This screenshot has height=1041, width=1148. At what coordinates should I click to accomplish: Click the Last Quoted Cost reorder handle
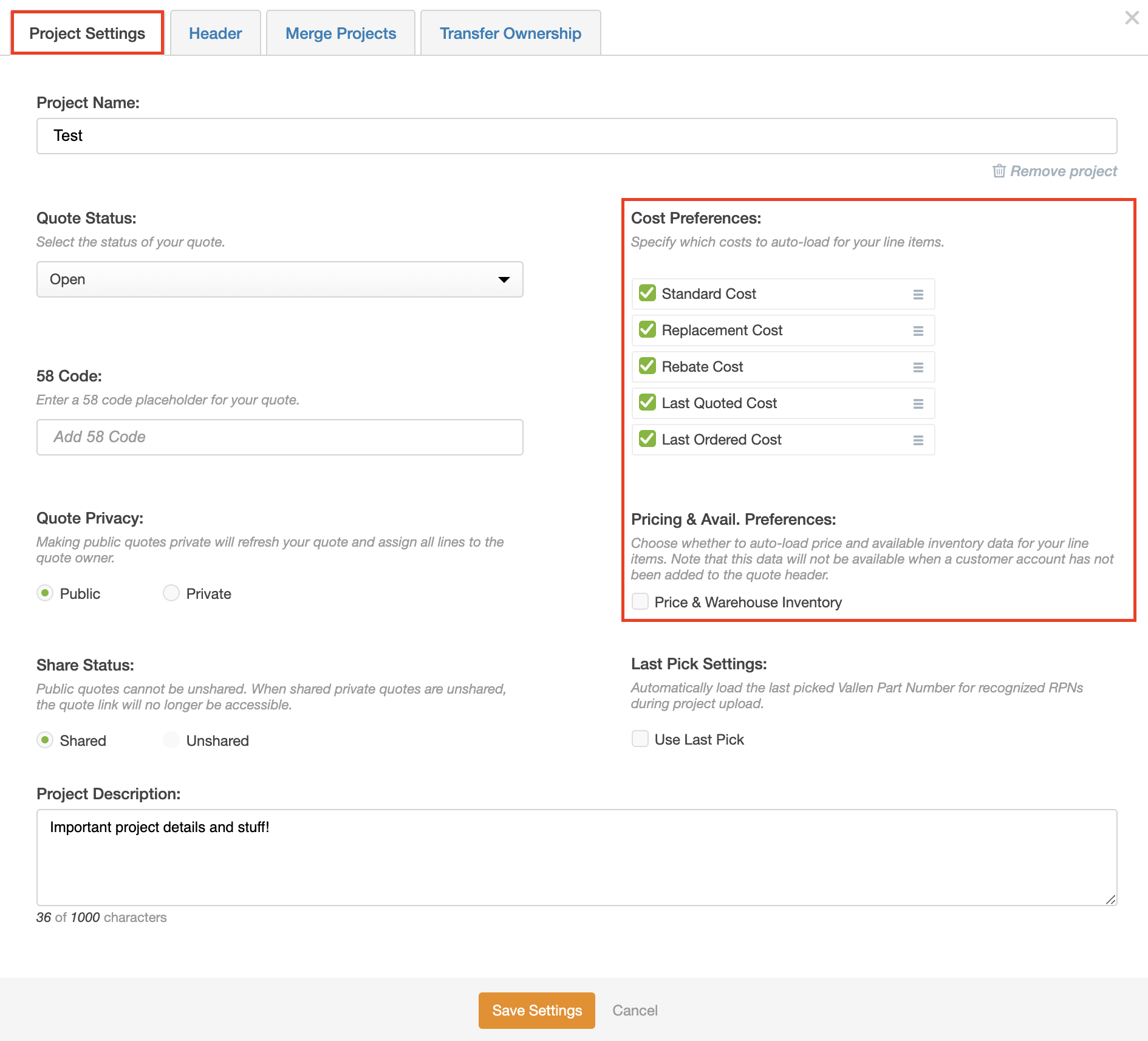click(x=918, y=404)
